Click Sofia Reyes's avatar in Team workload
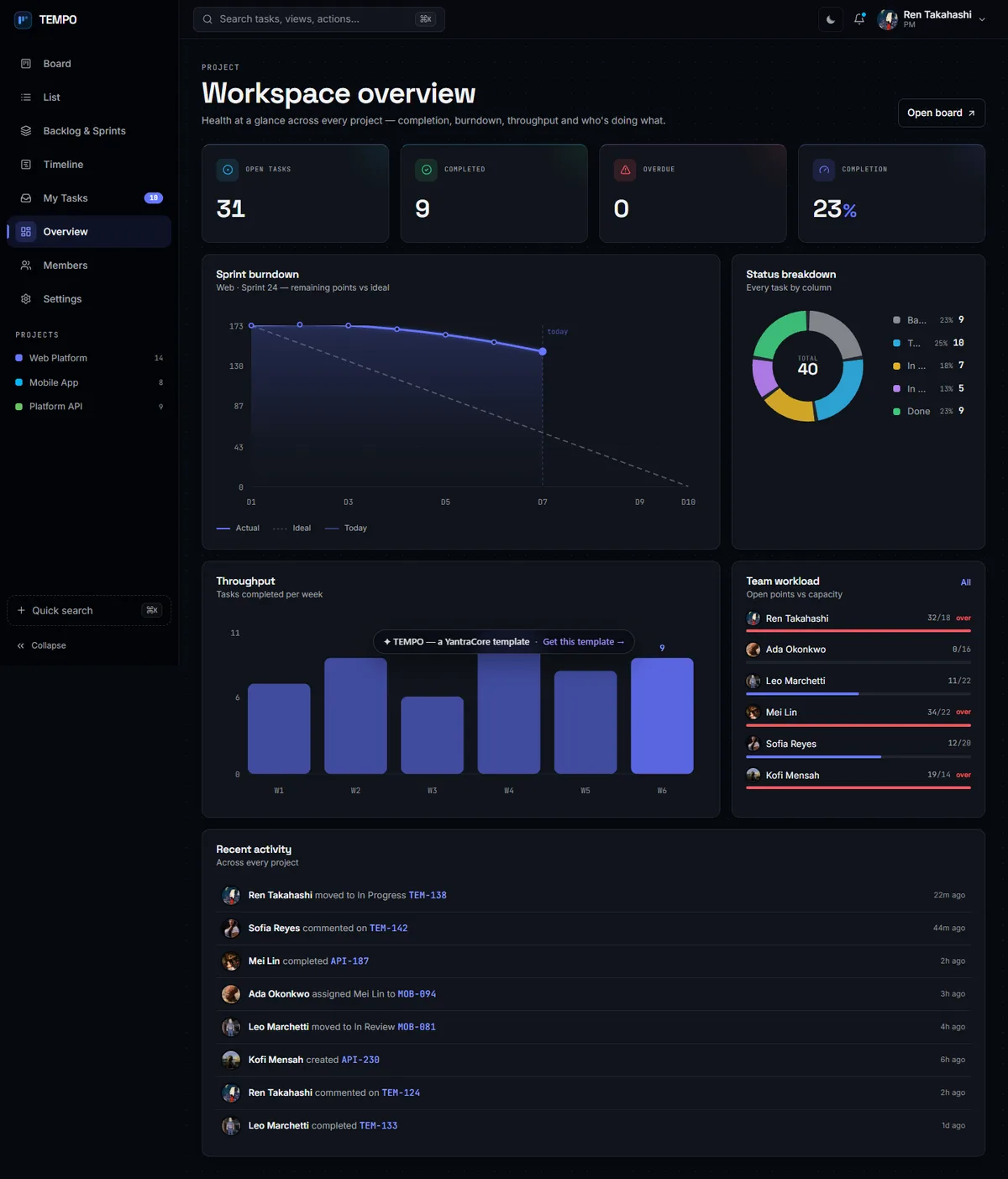Viewport: 1008px width, 1179px height. 753,744
